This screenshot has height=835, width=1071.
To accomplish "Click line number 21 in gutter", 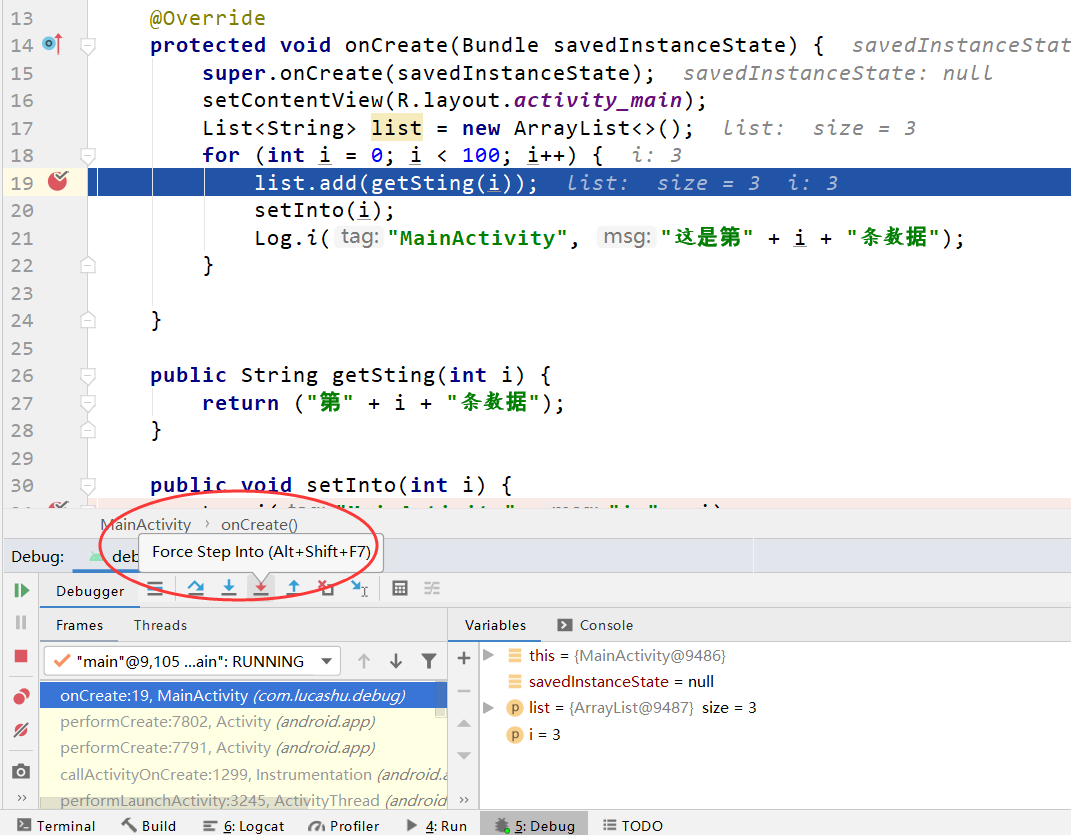I will click(22, 238).
